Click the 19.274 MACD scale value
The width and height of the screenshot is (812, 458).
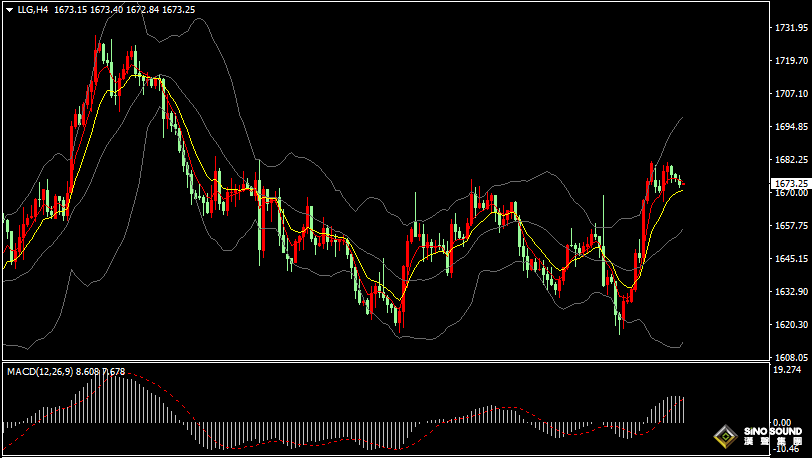[x=787, y=370]
